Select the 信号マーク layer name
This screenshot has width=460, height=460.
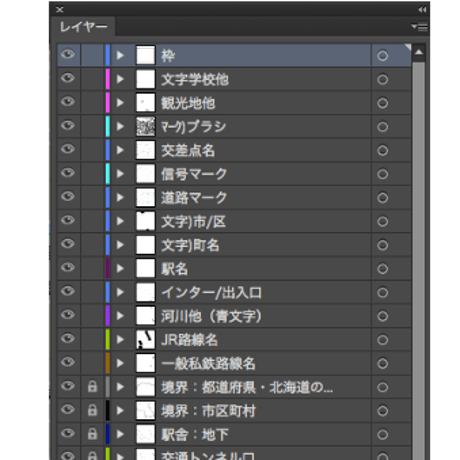click(194, 174)
